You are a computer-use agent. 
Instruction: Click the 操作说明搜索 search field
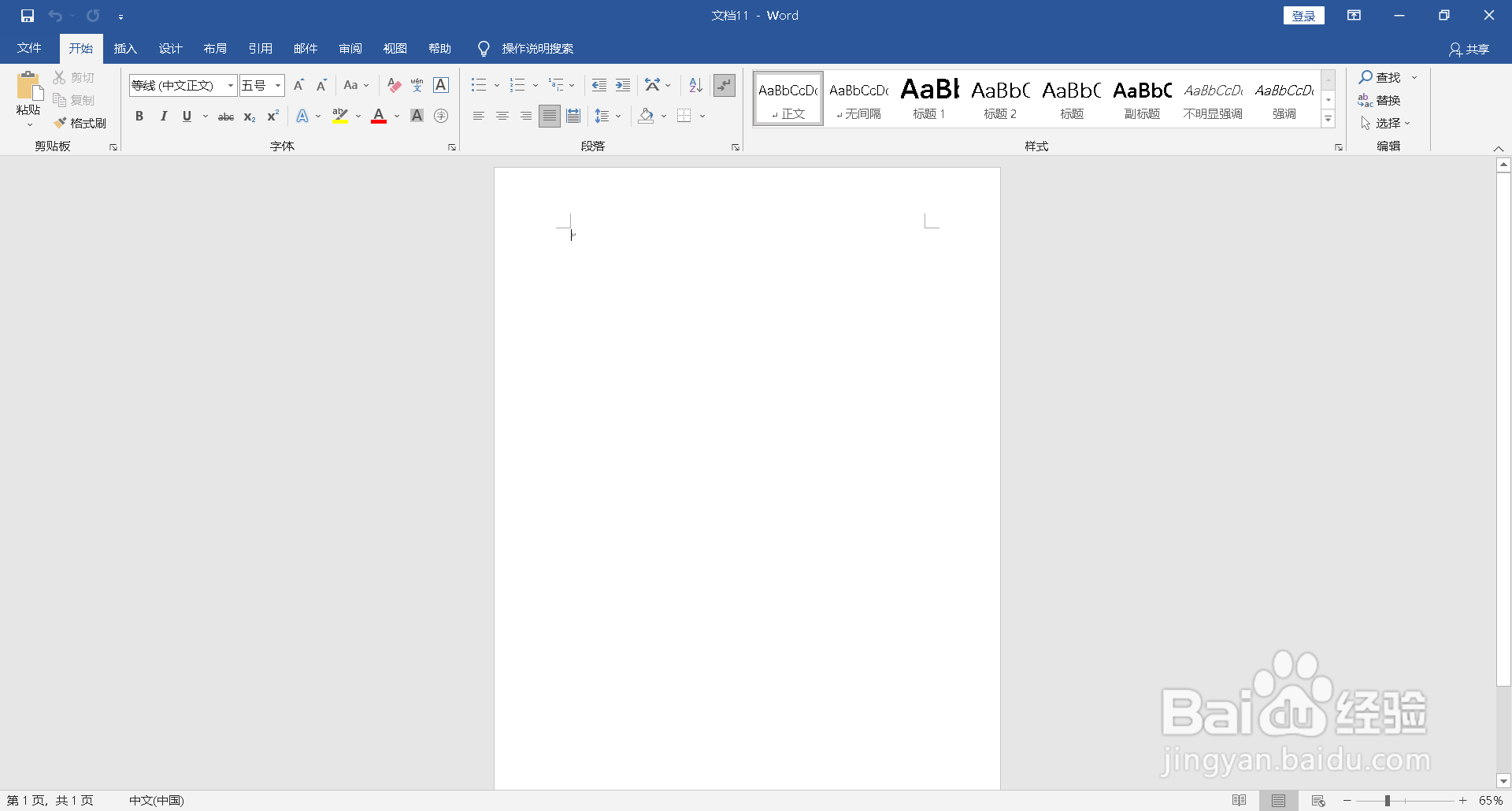coord(538,49)
